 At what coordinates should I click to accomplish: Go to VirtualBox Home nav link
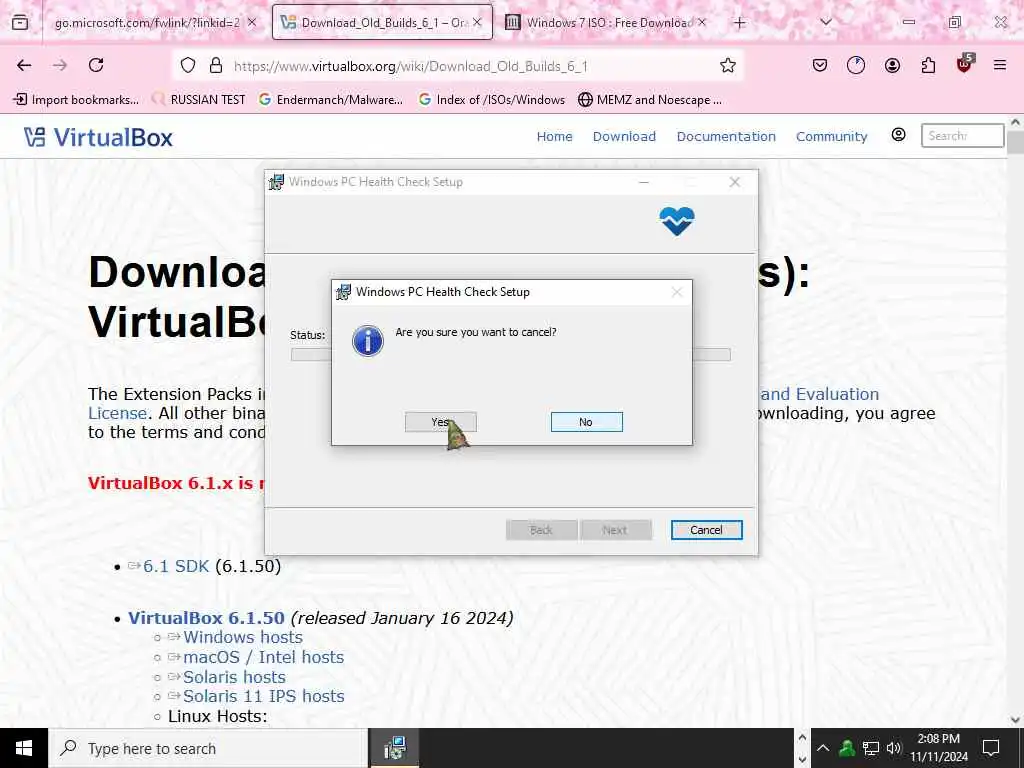[554, 136]
